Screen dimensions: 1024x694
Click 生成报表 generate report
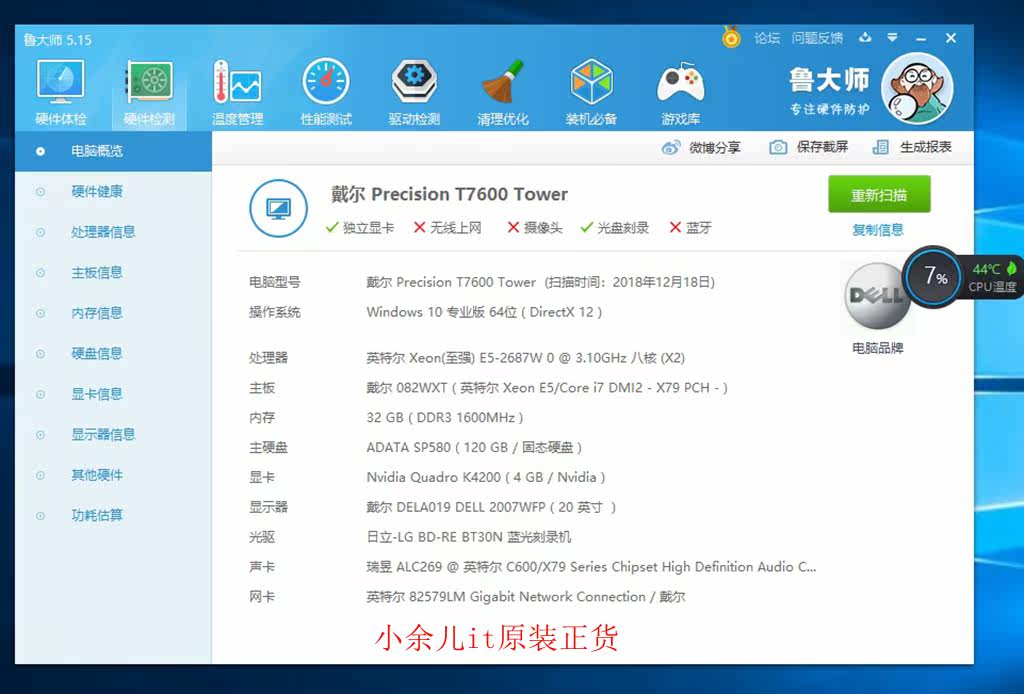(x=926, y=147)
